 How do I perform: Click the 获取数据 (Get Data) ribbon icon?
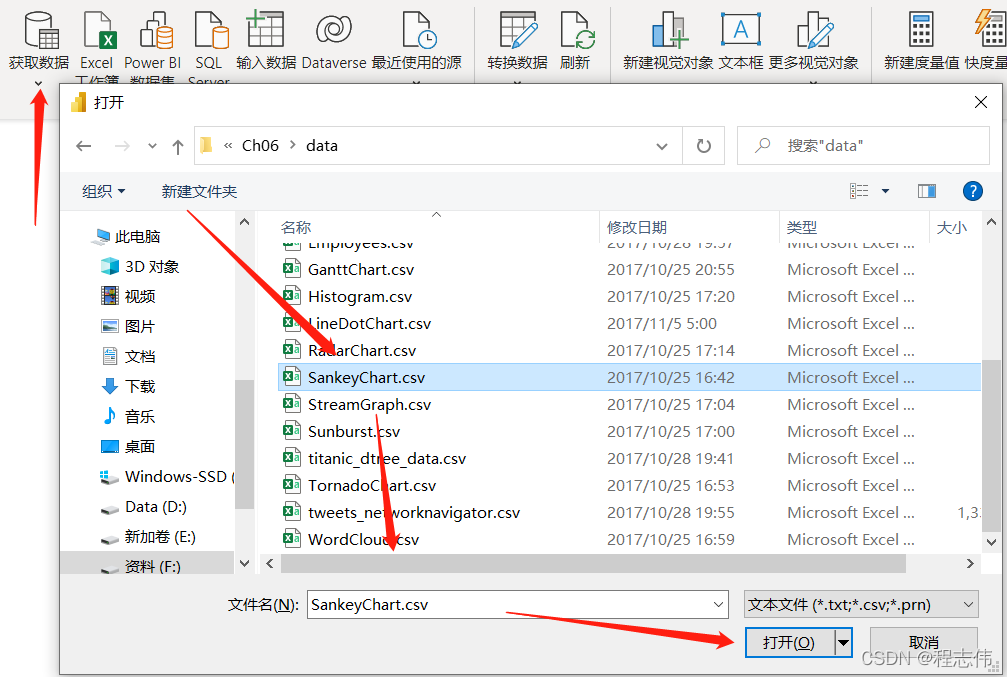click(x=40, y=30)
